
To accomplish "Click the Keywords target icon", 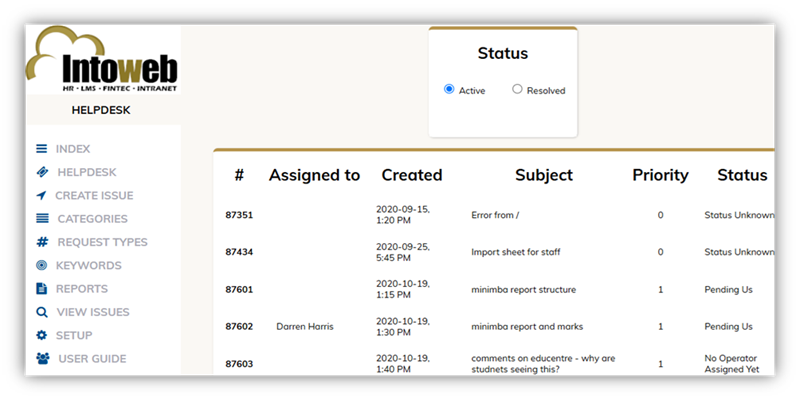I will coord(41,265).
